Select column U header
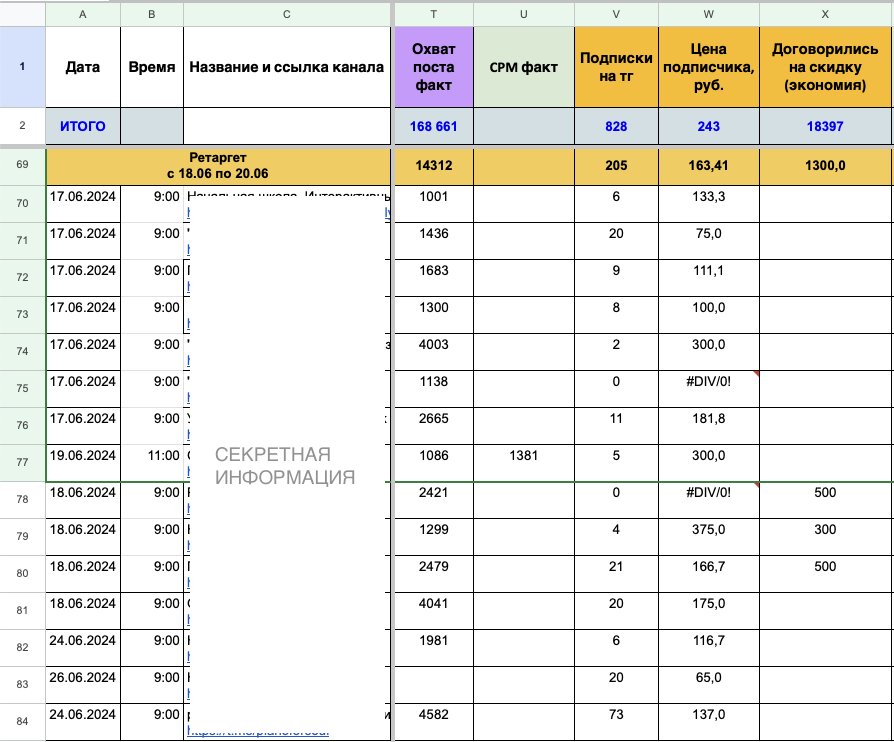 click(x=523, y=14)
